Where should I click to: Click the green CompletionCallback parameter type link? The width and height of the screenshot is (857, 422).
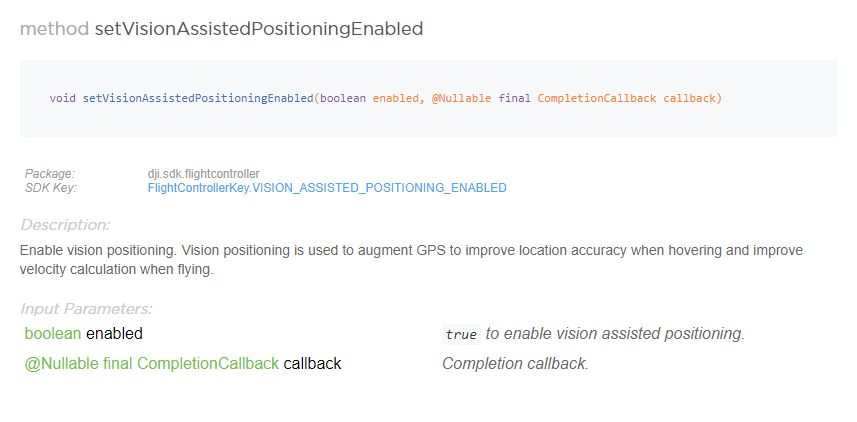click(x=208, y=364)
